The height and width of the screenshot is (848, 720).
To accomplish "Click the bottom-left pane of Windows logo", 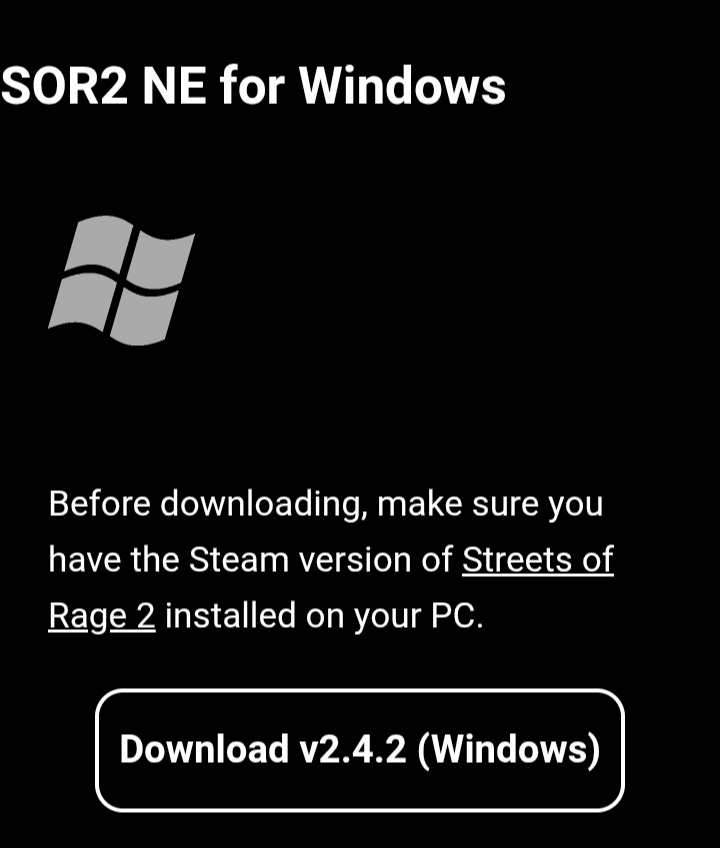I will click(x=82, y=301).
